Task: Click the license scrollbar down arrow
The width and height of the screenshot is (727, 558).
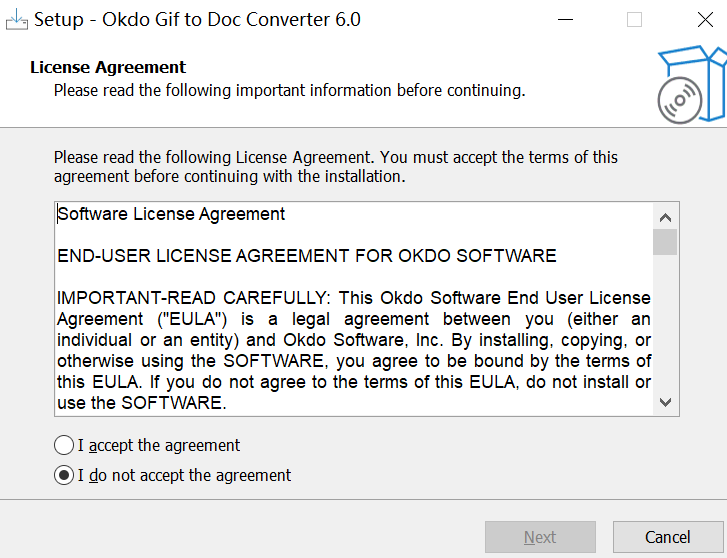Action: (x=666, y=402)
